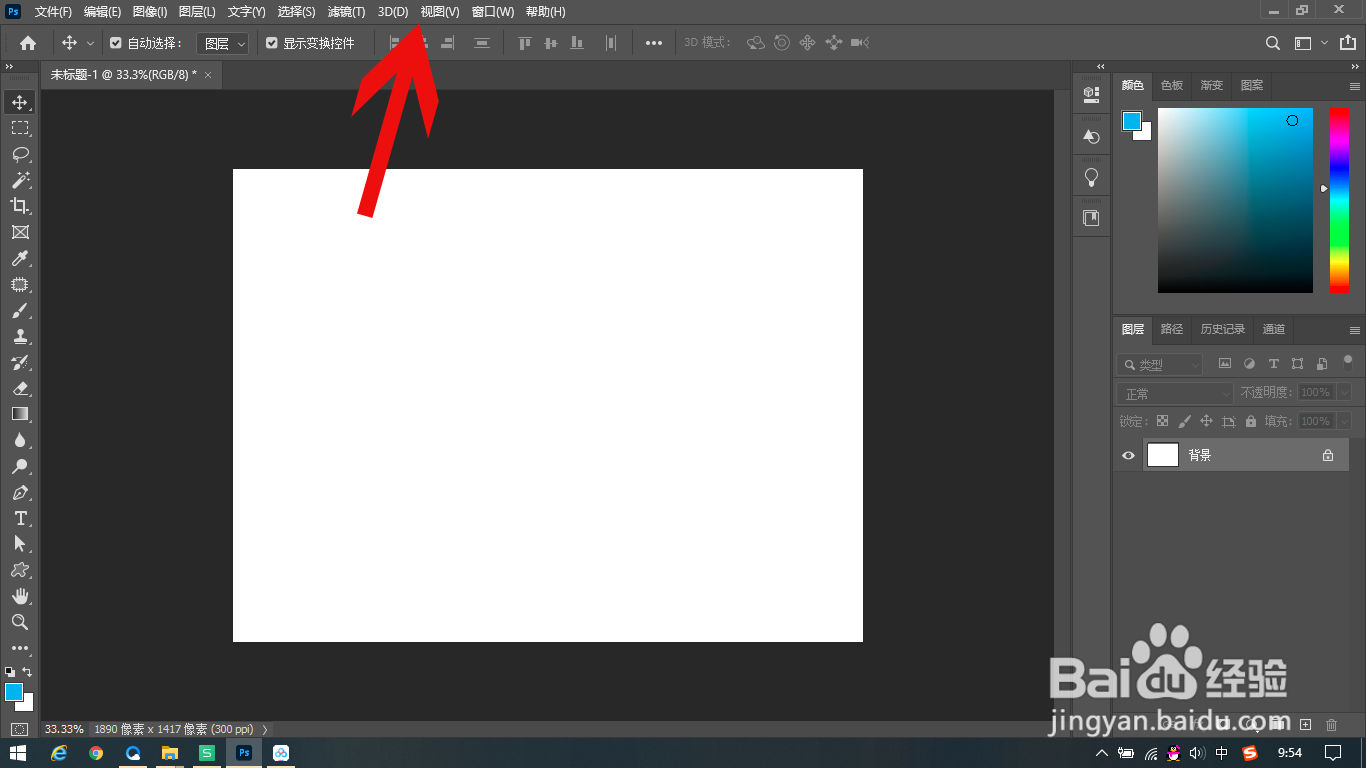Image resolution: width=1366 pixels, height=768 pixels.
Task: Select the Blur tool
Action: [20, 440]
